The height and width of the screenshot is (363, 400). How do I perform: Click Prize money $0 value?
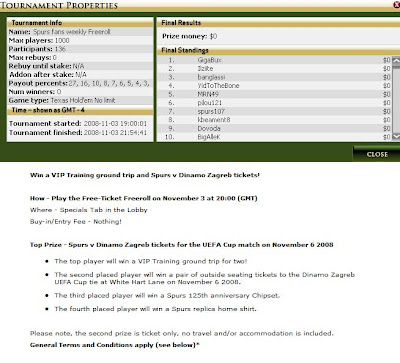click(213, 36)
